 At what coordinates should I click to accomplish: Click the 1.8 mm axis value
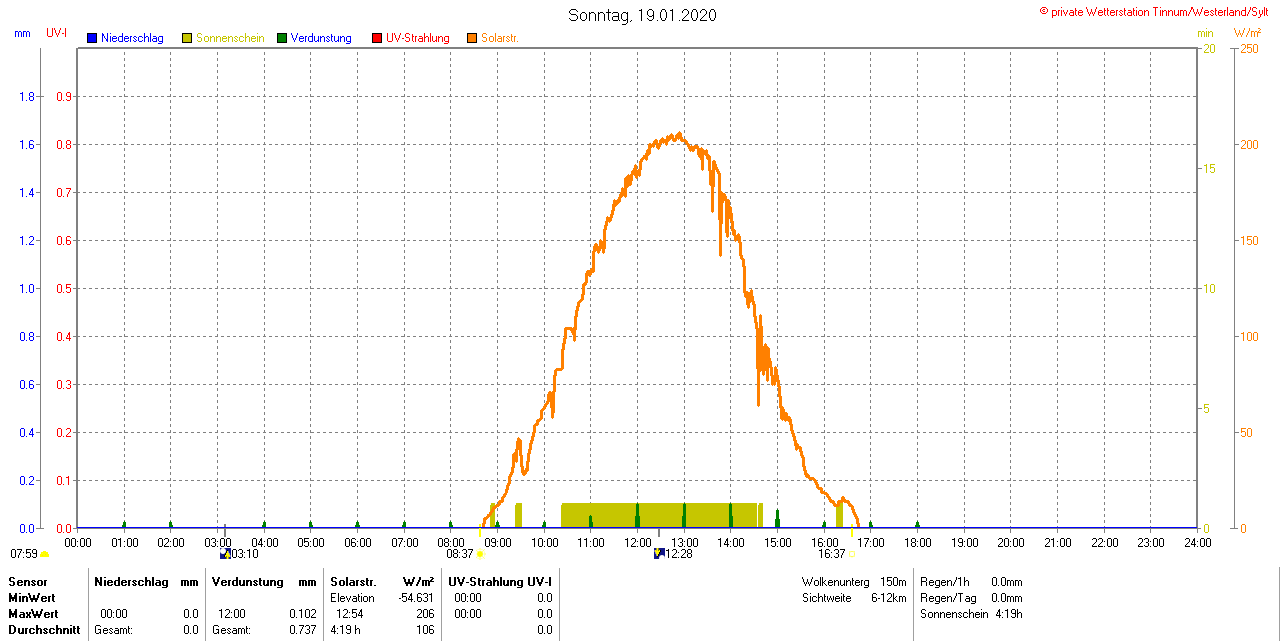[x=28, y=97]
